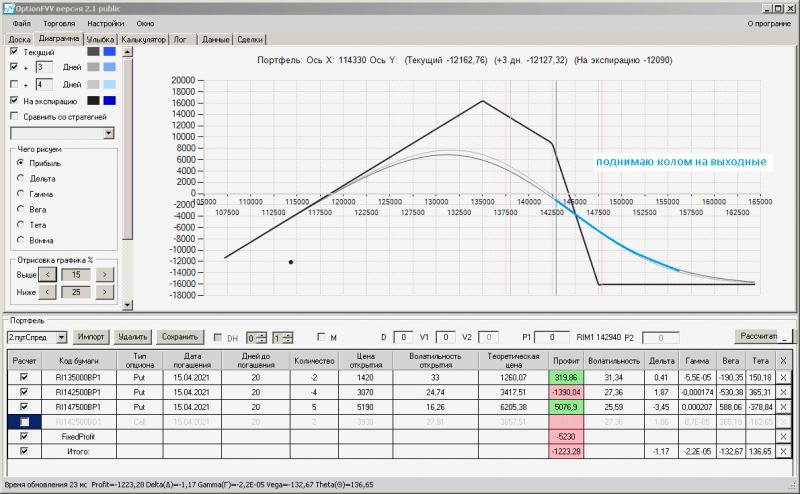Viewport: 800px width, 494px height.
Task: Click the profit cell 5076,9
Action: [566, 407]
